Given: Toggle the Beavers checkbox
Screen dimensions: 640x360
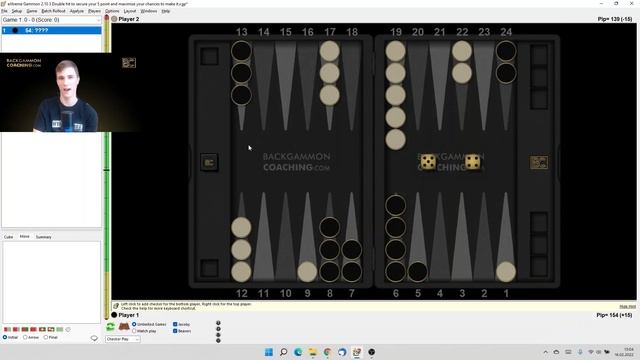Looking at the screenshot, I should tap(175, 331).
